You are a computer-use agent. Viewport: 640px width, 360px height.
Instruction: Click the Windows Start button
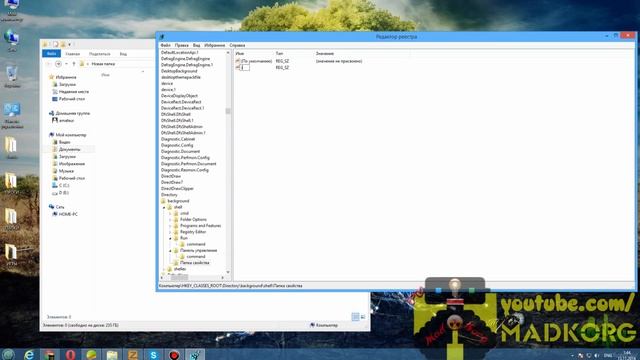(8, 355)
